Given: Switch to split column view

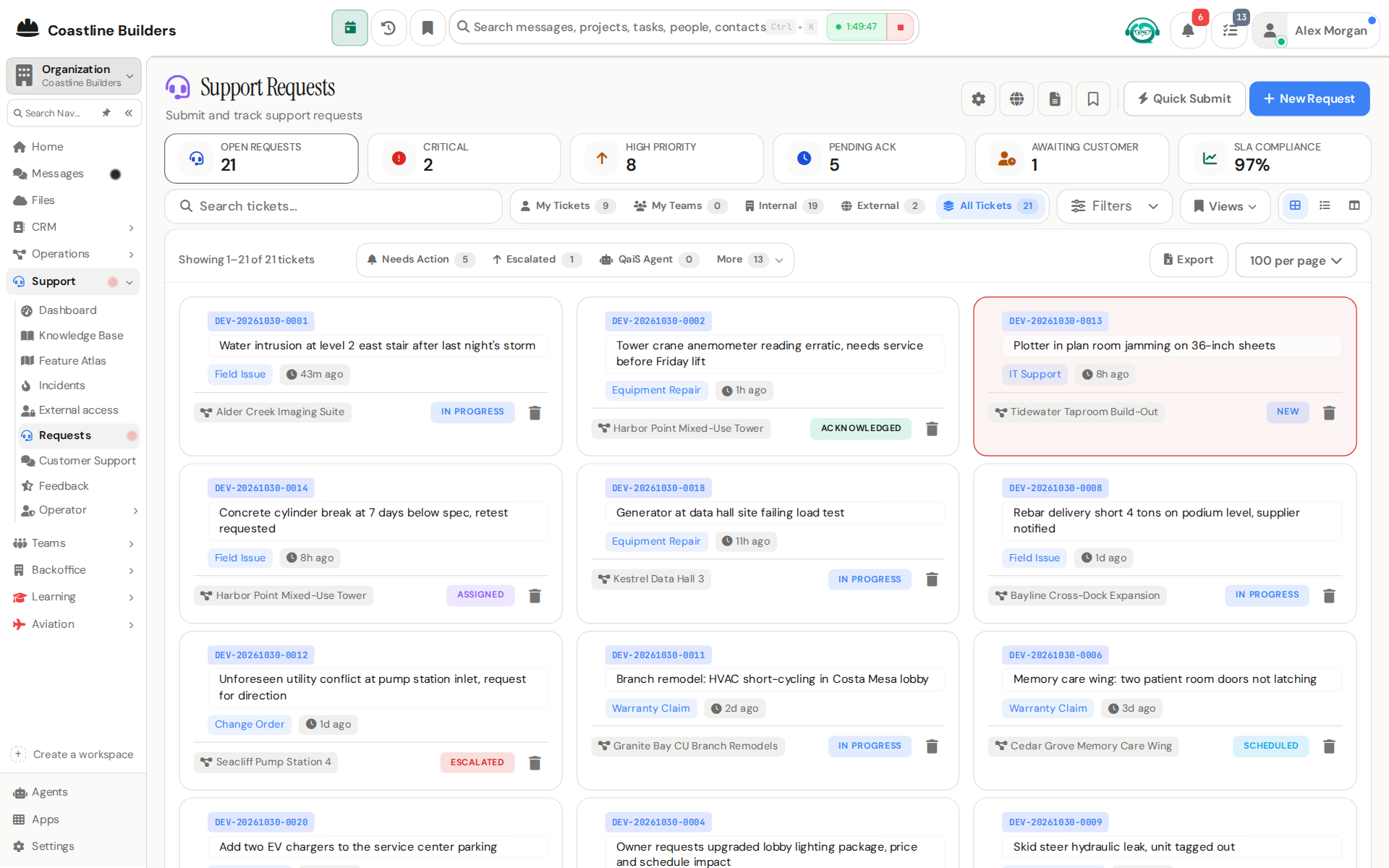Looking at the screenshot, I should (x=1354, y=206).
